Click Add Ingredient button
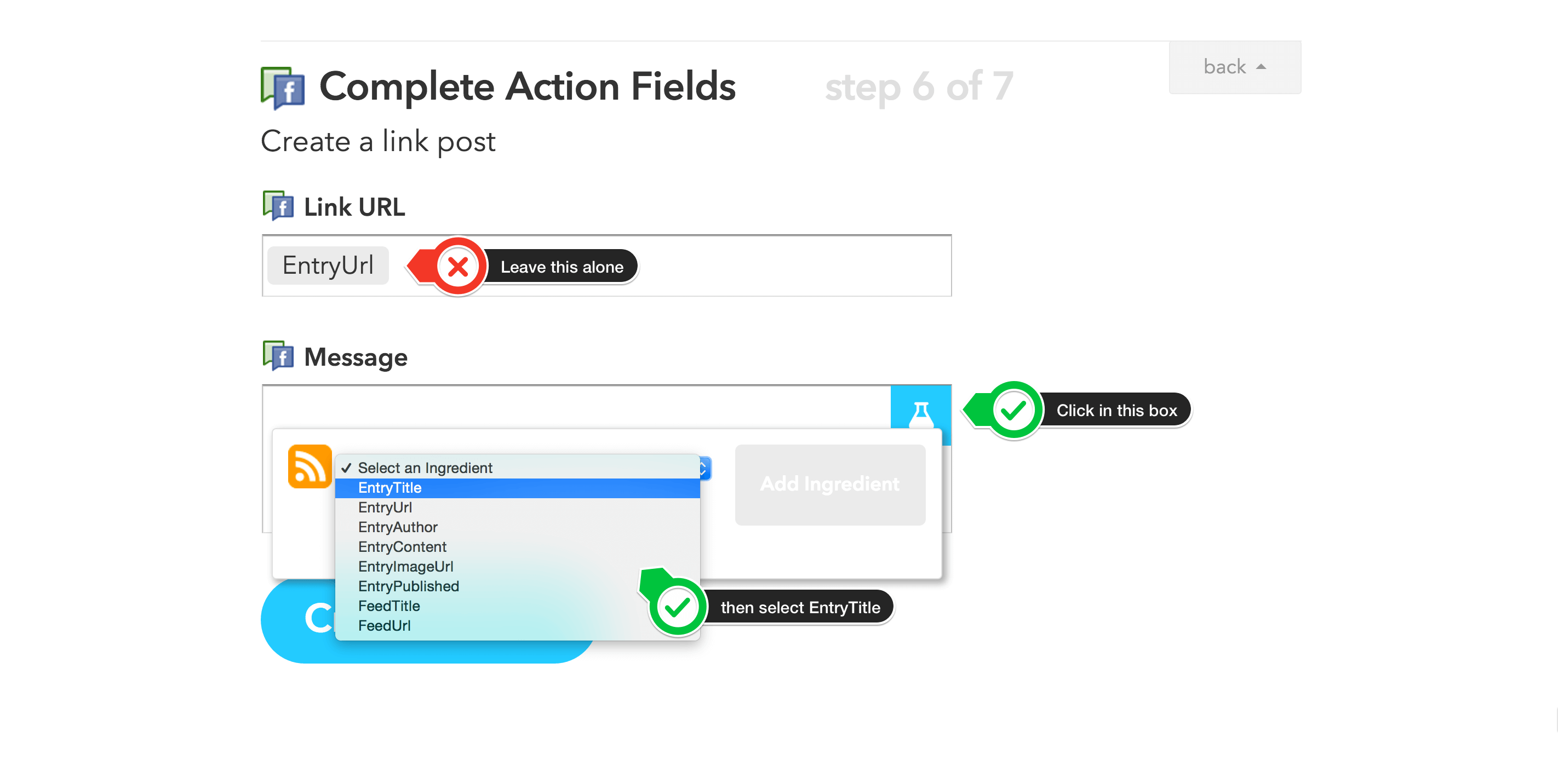The width and height of the screenshot is (1558, 784). point(830,485)
